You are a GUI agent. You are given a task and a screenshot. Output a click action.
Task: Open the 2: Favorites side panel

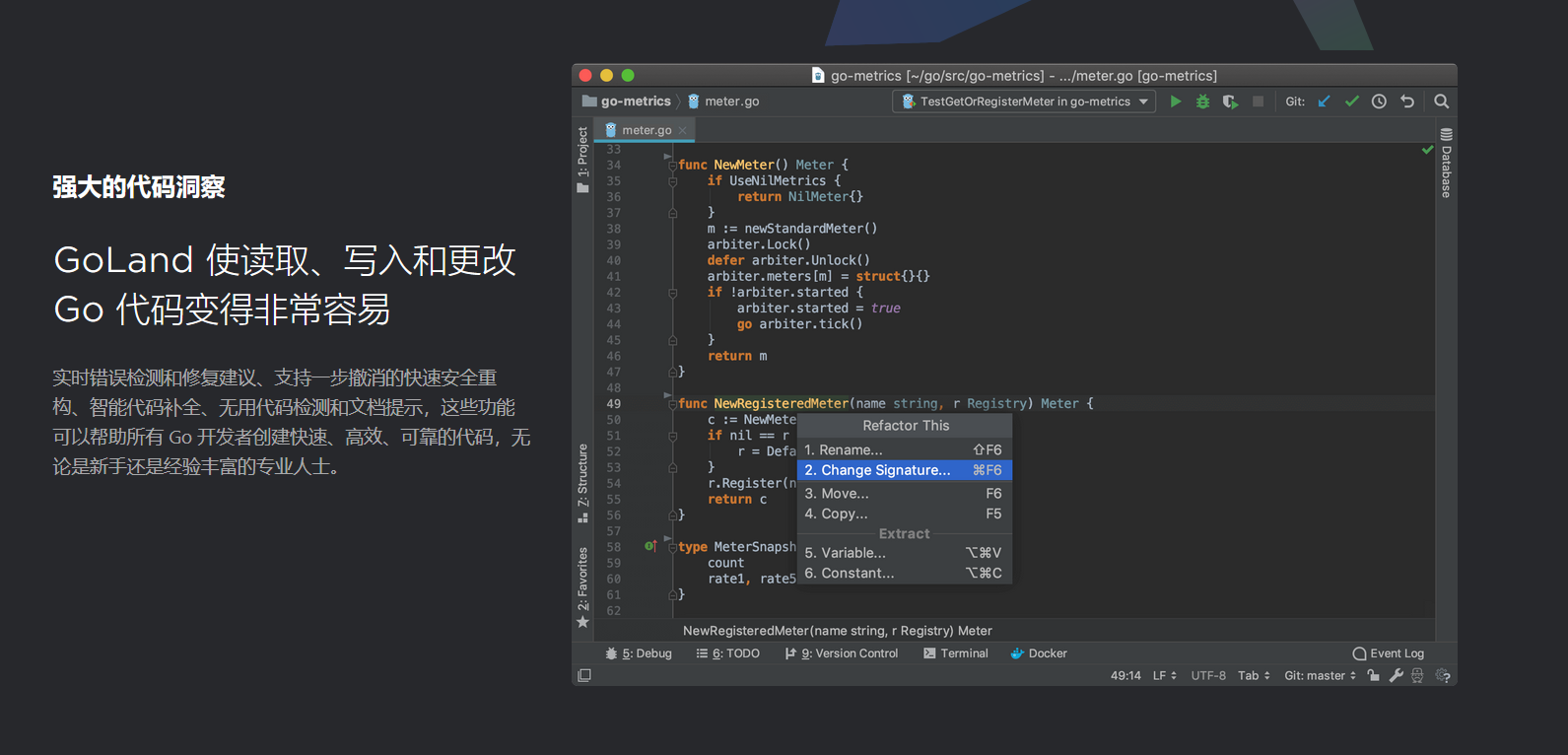[582, 587]
